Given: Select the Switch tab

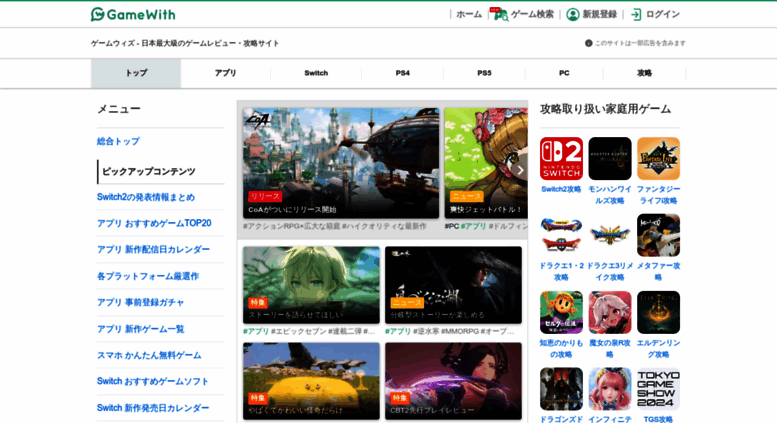Looking at the screenshot, I should (316, 73).
